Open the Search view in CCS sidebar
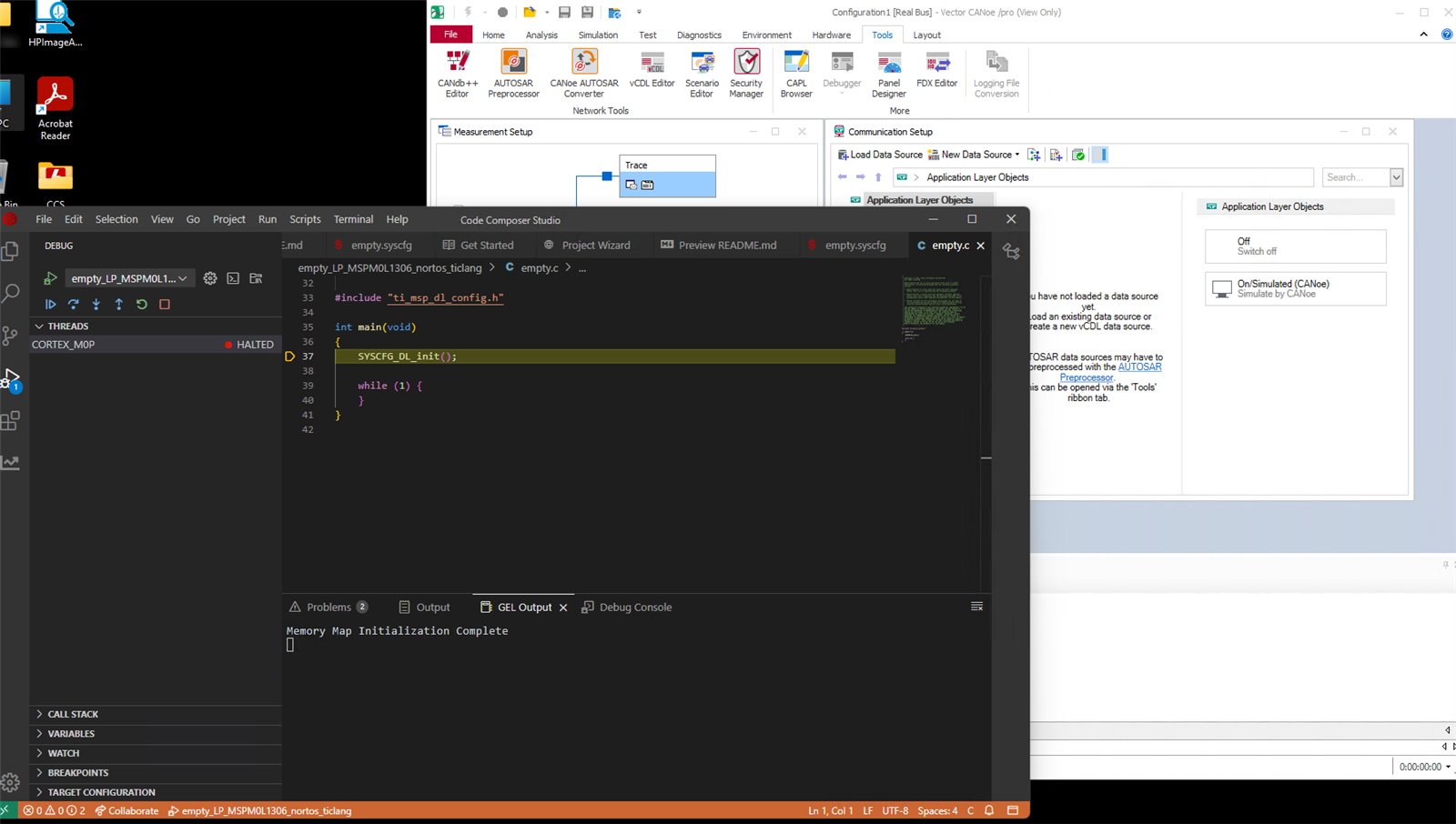The image size is (1456, 824). click(11, 293)
